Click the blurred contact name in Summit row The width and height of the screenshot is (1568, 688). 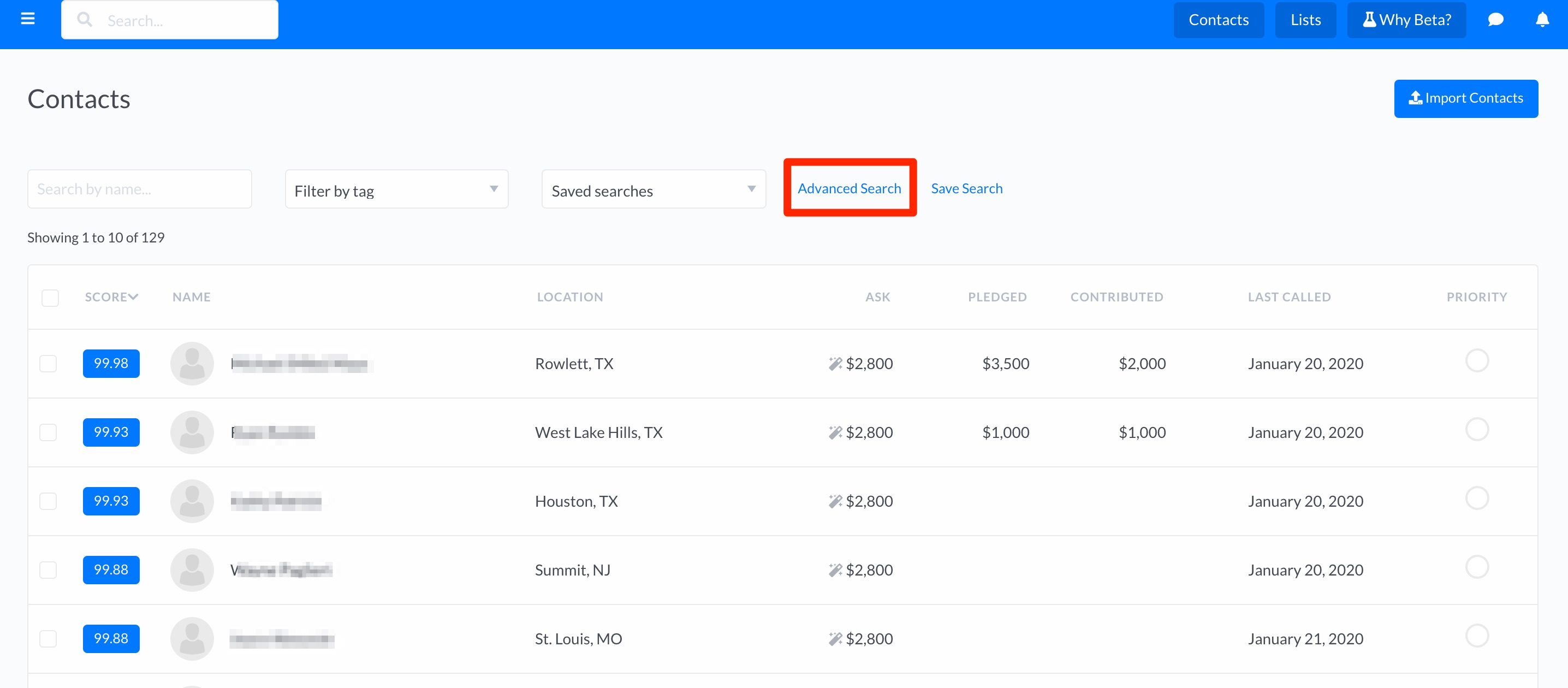pyautogui.click(x=281, y=570)
